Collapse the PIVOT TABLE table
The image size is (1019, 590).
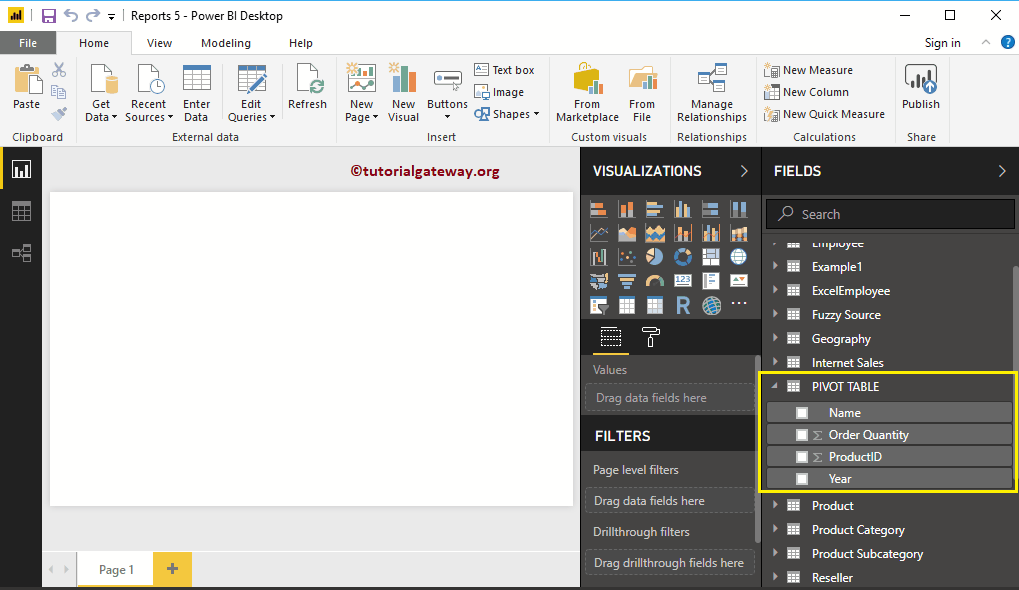tap(775, 386)
